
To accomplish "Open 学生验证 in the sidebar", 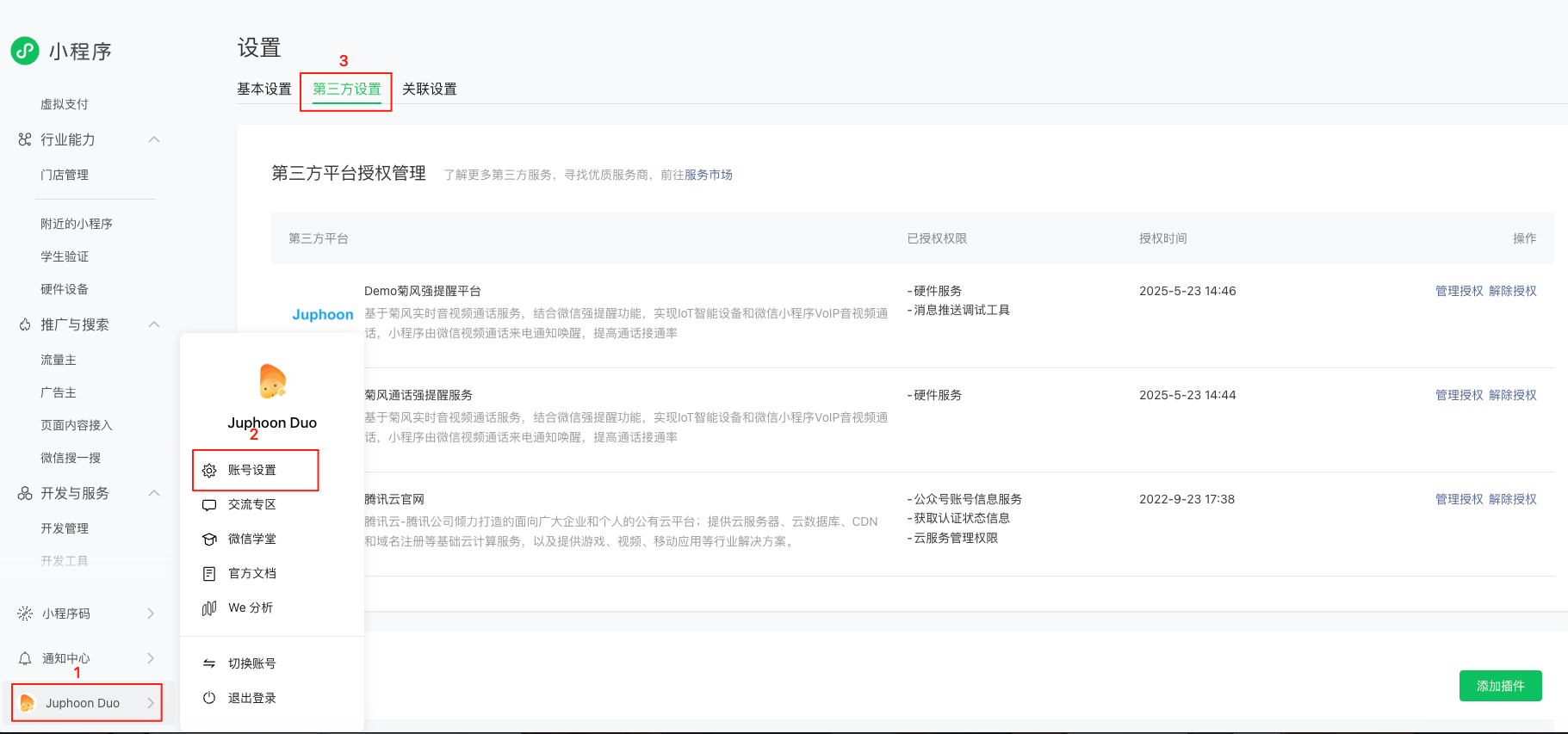I will [65, 256].
